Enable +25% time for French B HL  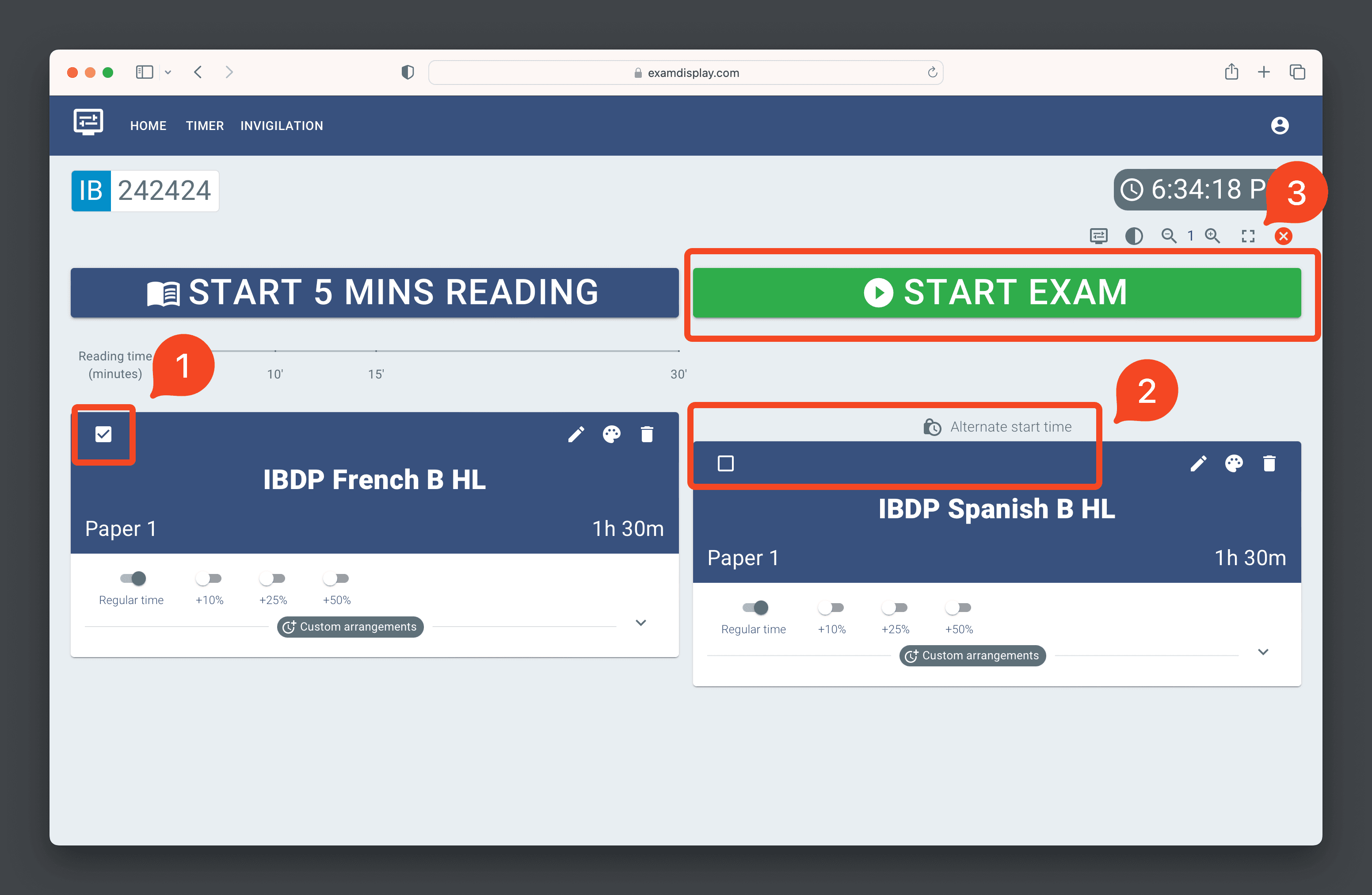(272, 578)
